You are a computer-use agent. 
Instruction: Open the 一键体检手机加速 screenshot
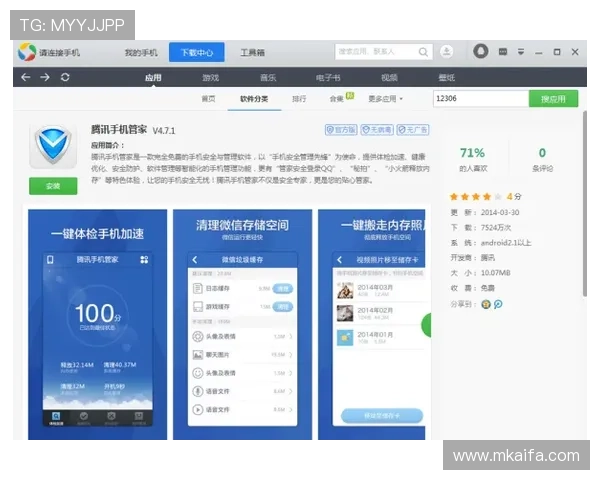tap(98, 325)
